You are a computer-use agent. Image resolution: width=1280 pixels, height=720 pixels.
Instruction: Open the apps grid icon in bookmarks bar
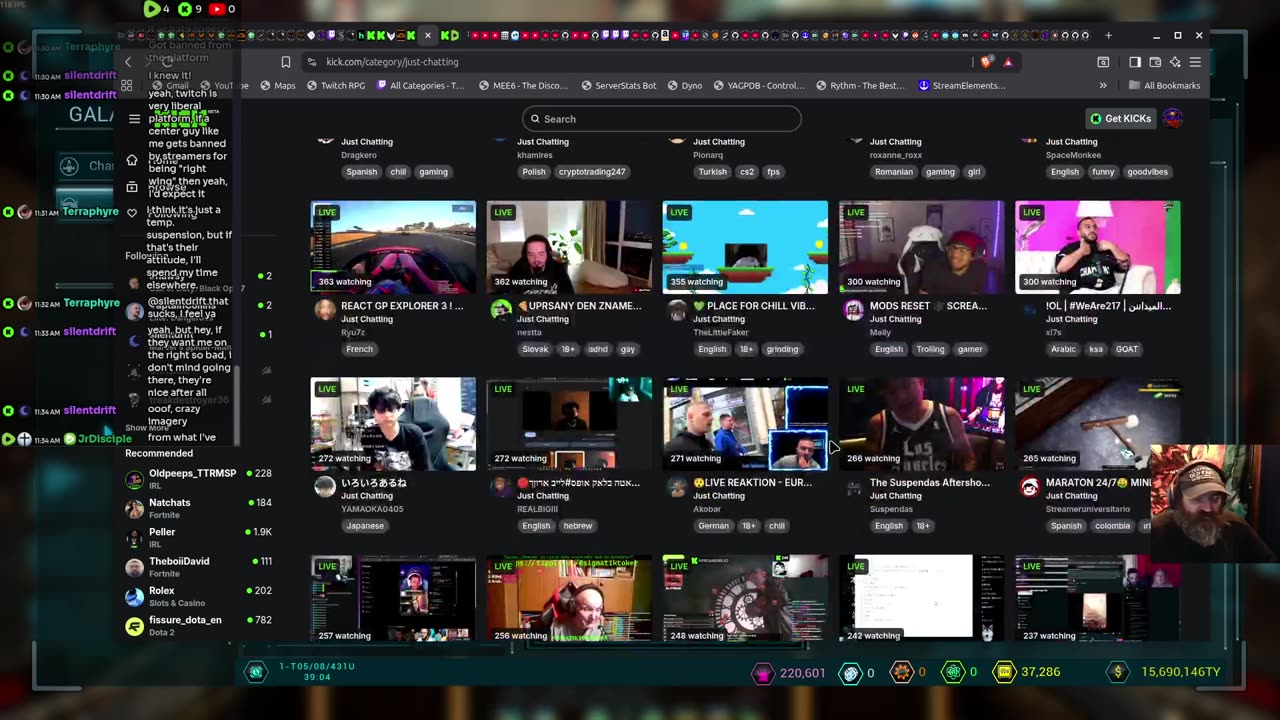pyautogui.click(x=127, y=86)
